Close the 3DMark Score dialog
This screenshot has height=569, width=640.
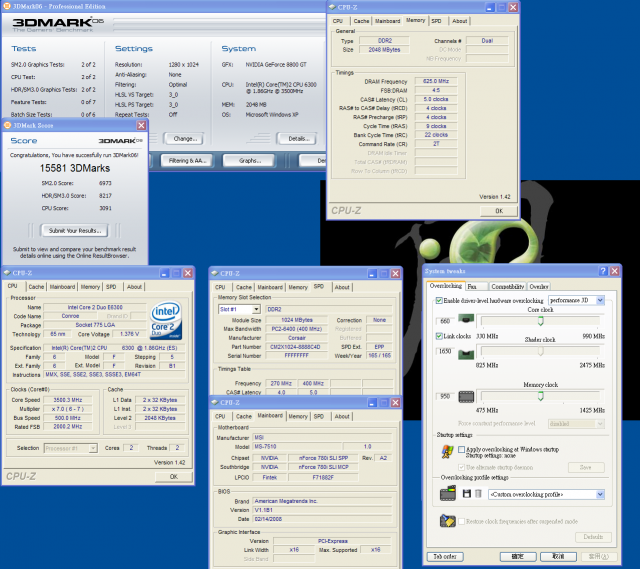coord(141,125)
